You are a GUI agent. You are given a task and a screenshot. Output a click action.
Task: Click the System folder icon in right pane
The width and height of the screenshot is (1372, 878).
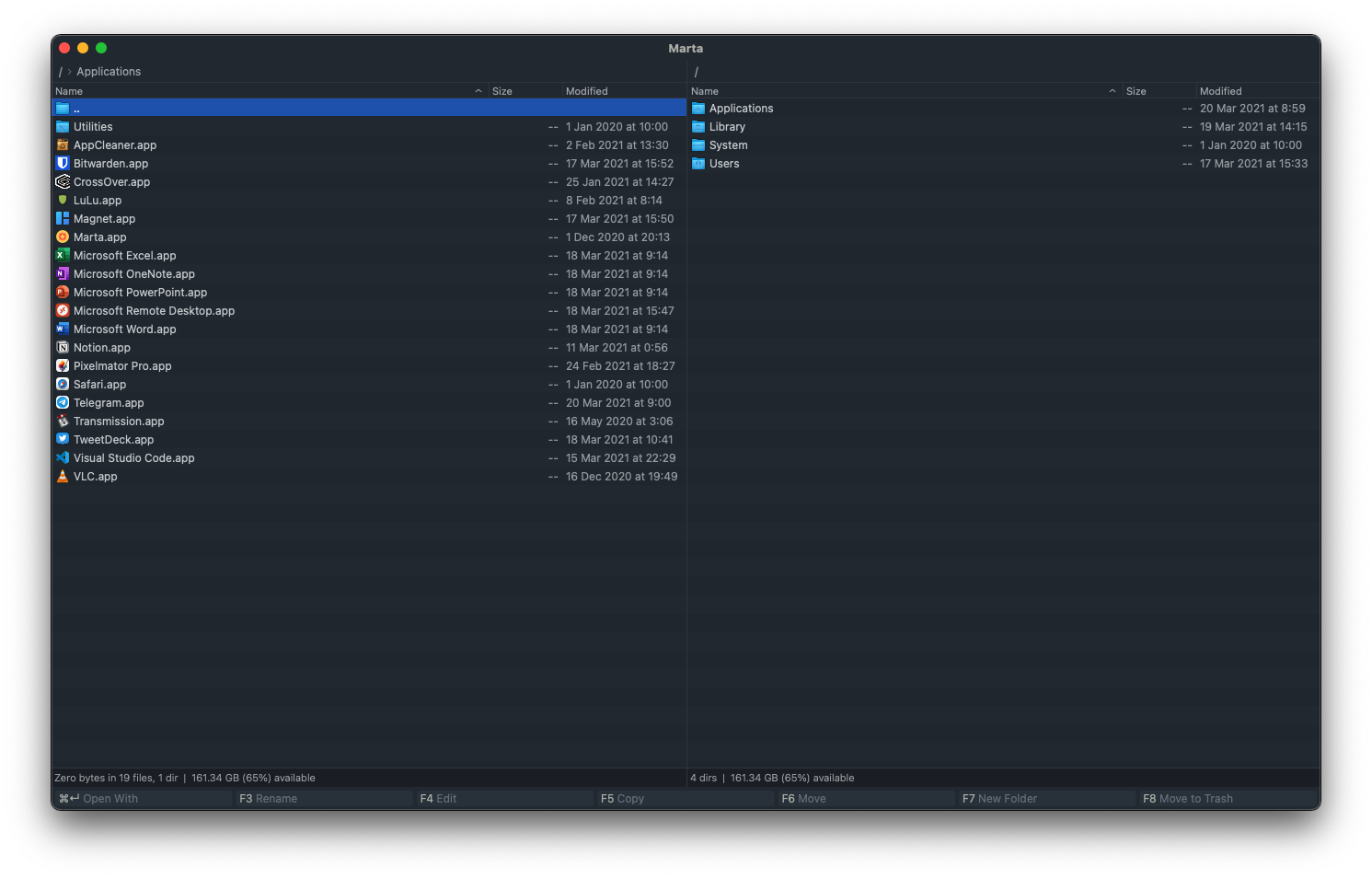tap(698, 145)
